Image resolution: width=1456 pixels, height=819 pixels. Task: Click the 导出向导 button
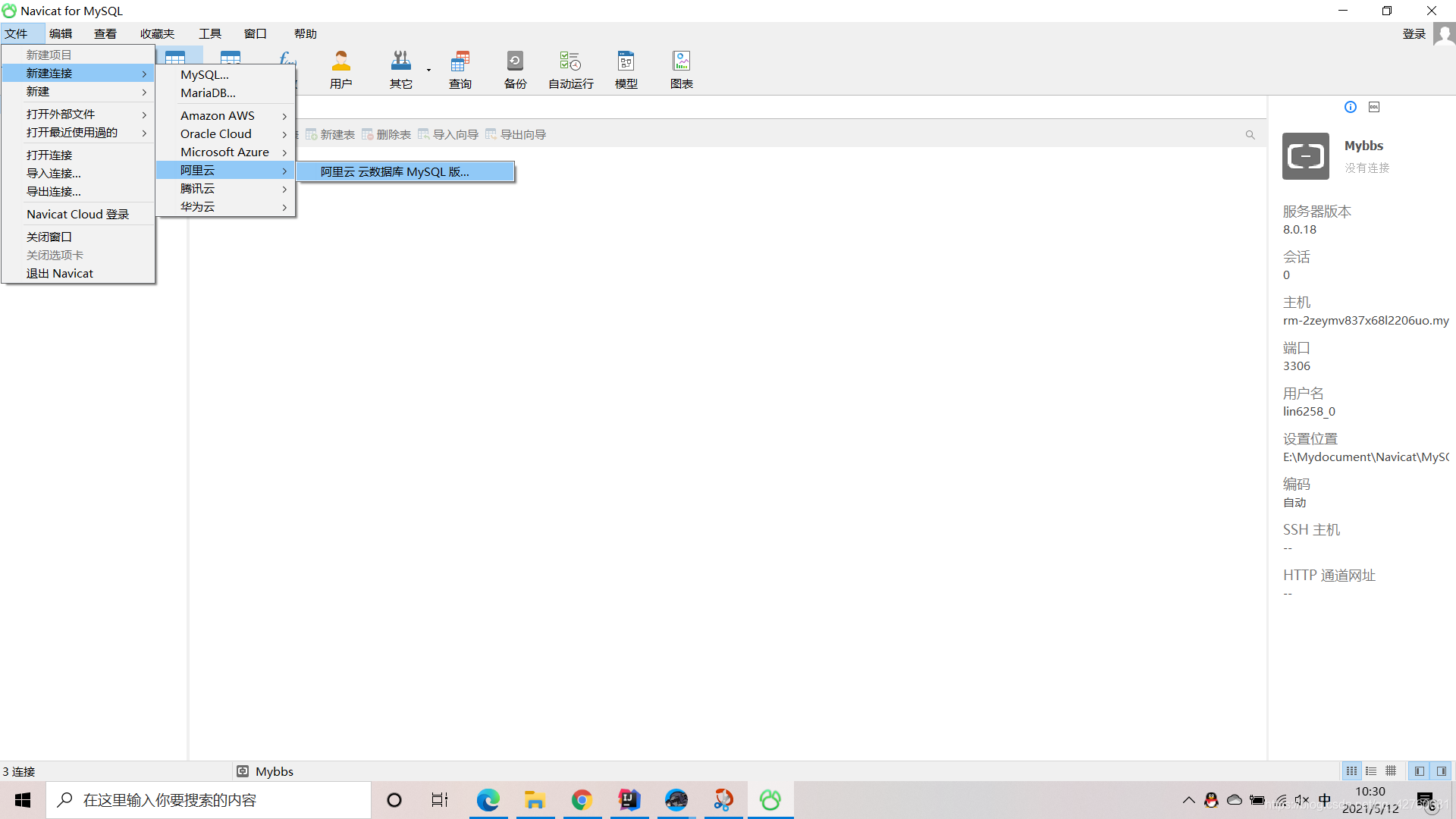(x=516, y=135)
